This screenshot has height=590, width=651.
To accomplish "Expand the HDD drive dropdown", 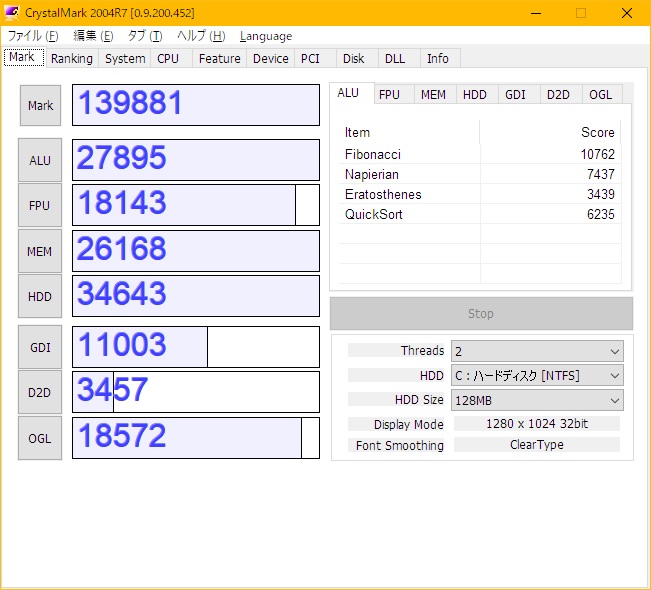I will (x=537, y=376).
